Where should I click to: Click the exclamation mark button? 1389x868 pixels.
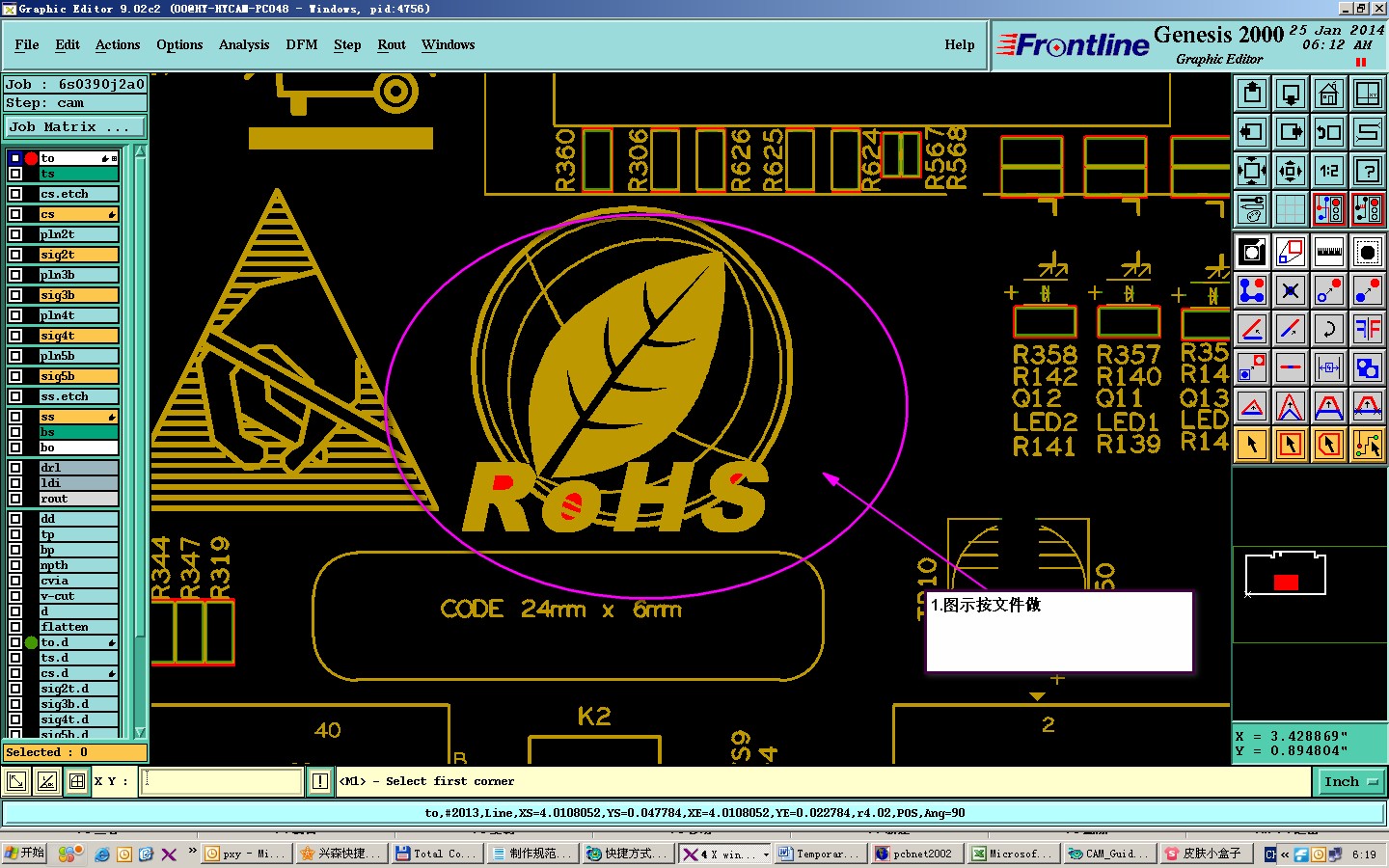coord(320,781)
